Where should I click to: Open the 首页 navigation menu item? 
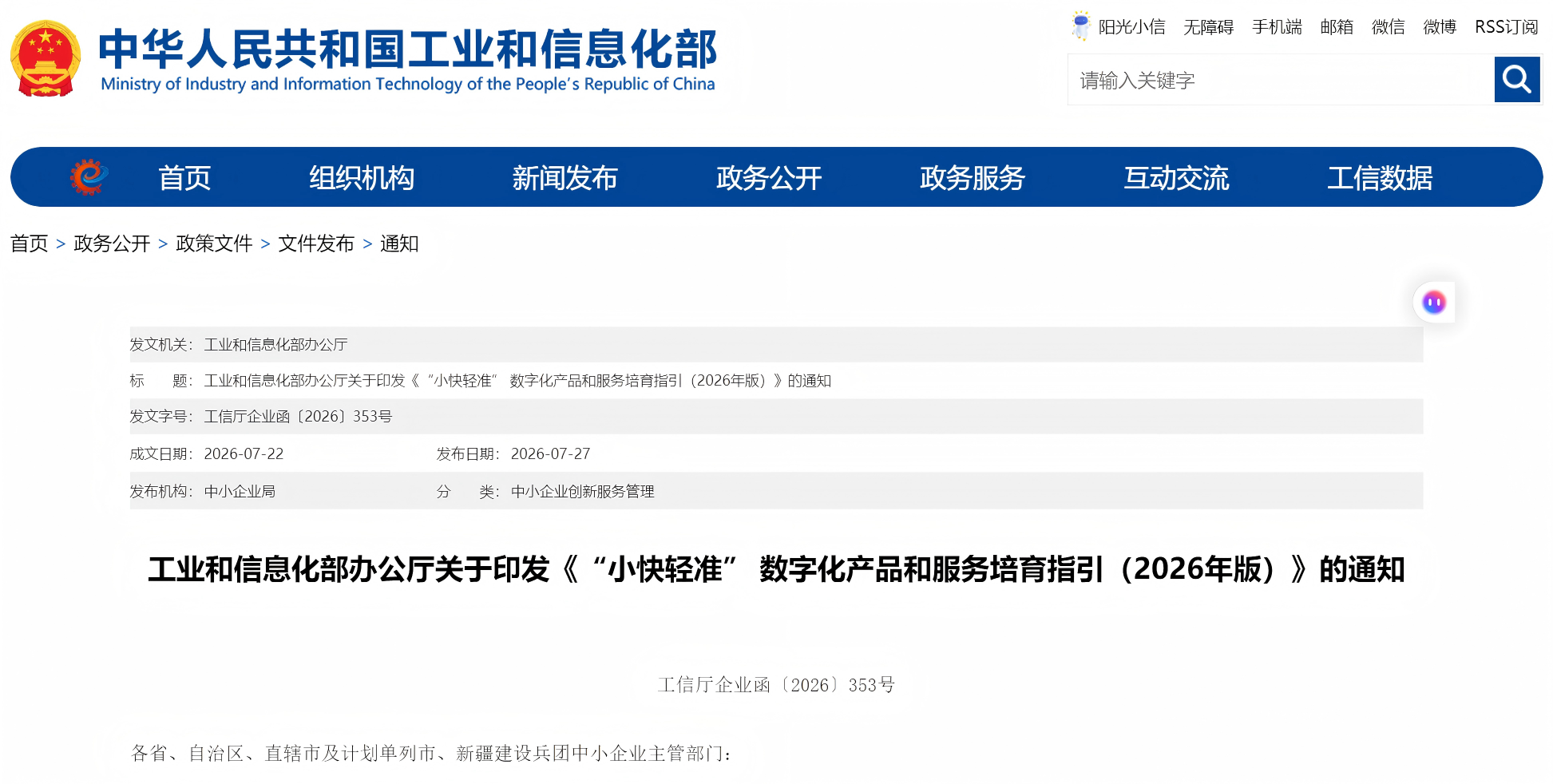click(x=184, y=177)
